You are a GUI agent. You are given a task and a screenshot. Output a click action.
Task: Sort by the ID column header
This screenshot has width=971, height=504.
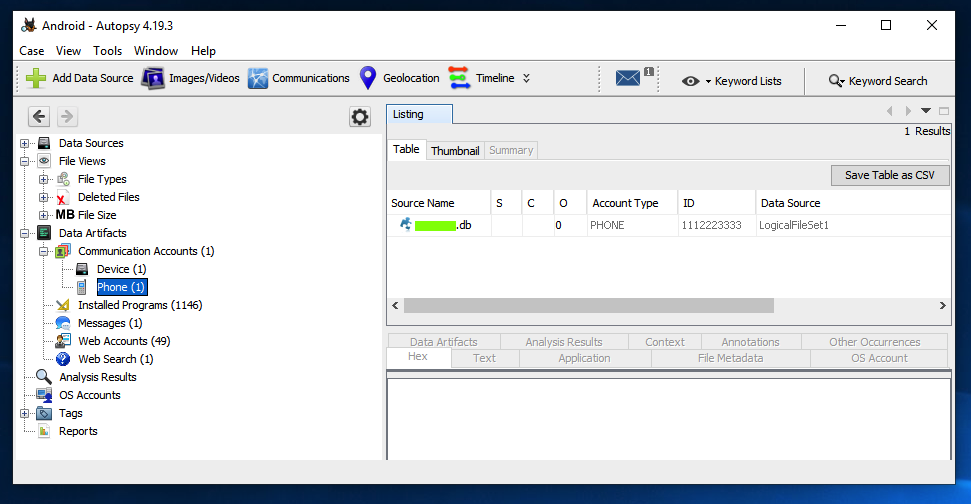716,203
